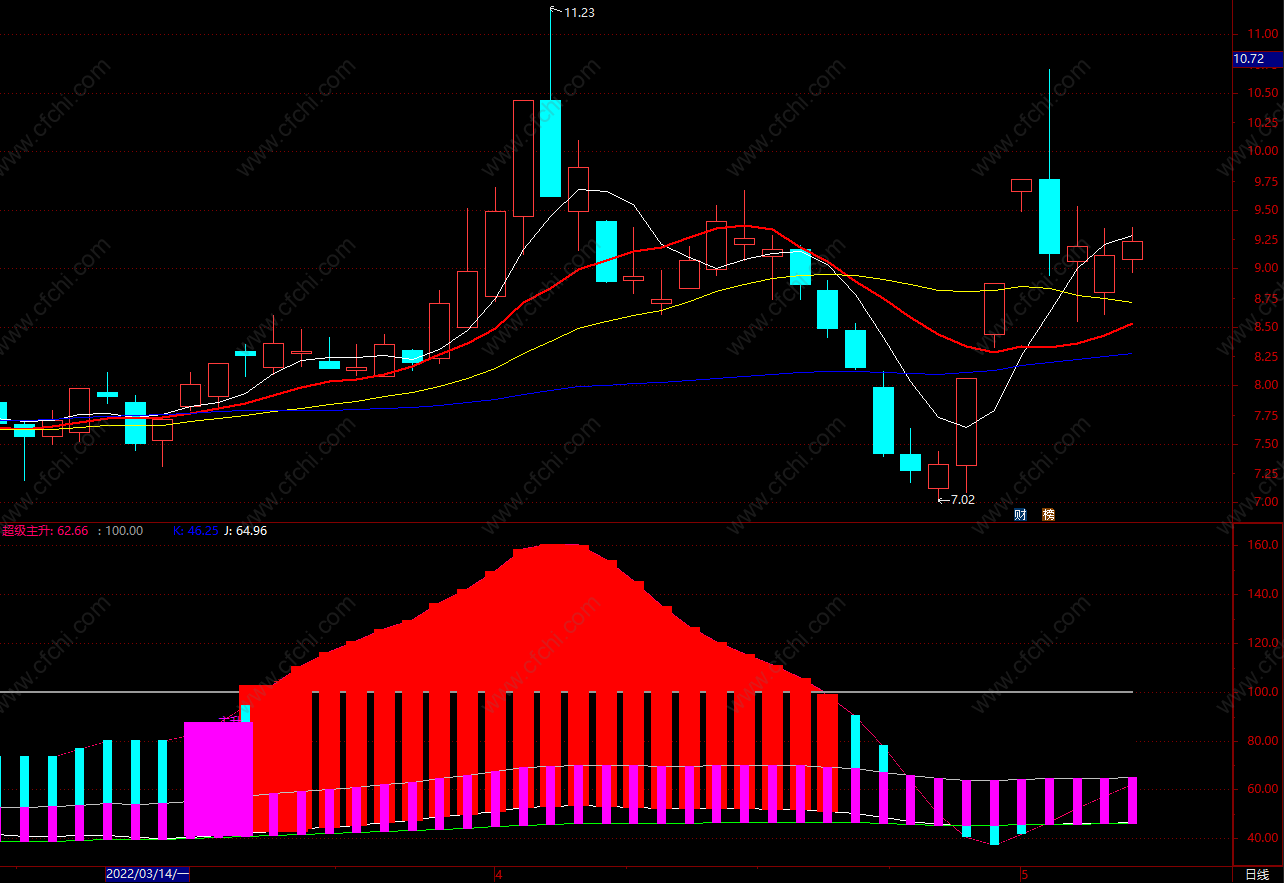Click the 40.00 indicator axis label
1284x883 pixels.
point(1264,839)
